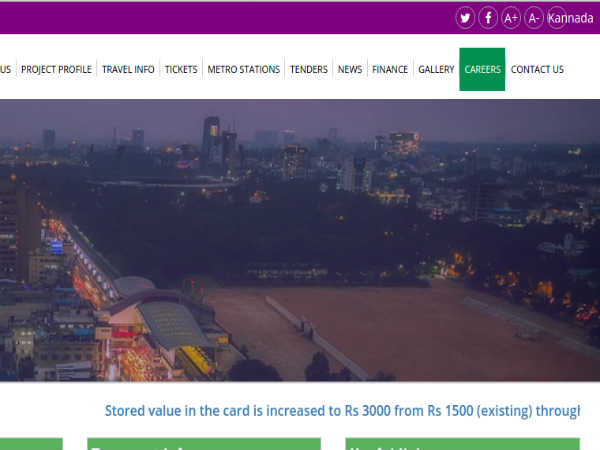Select the highlighted Careers menu item
The width and height of the screenshot is (600, 450).
[x=482, y=69]
